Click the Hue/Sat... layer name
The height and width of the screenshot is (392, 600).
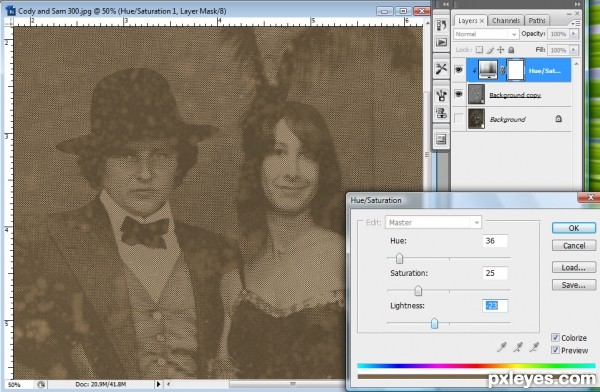[545, 70]
